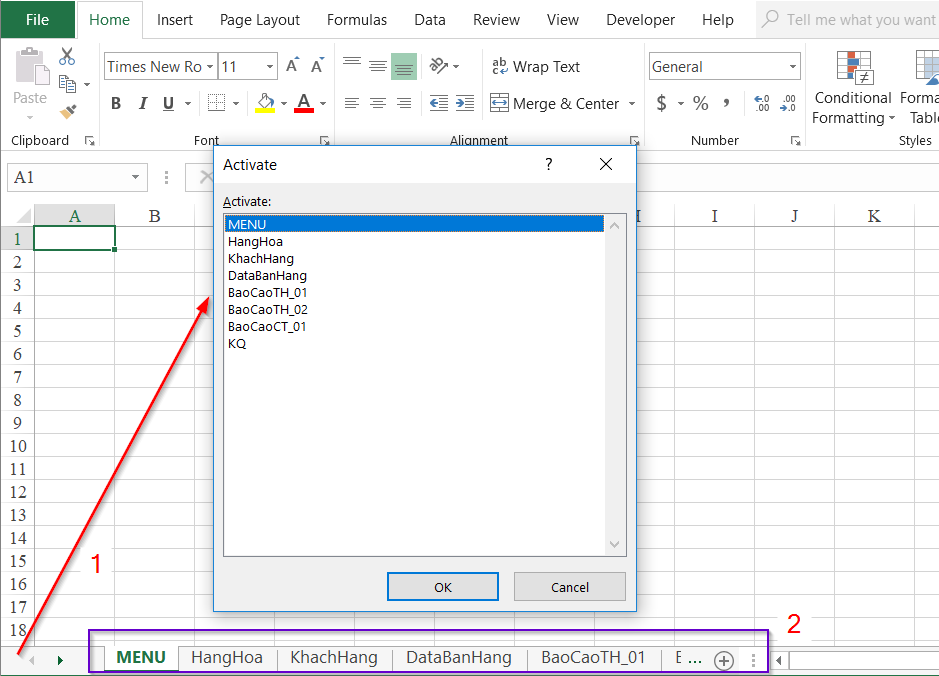The image size is (939, 676).
Task: Click OK in the Activate dialog
Action: (443, 587)
